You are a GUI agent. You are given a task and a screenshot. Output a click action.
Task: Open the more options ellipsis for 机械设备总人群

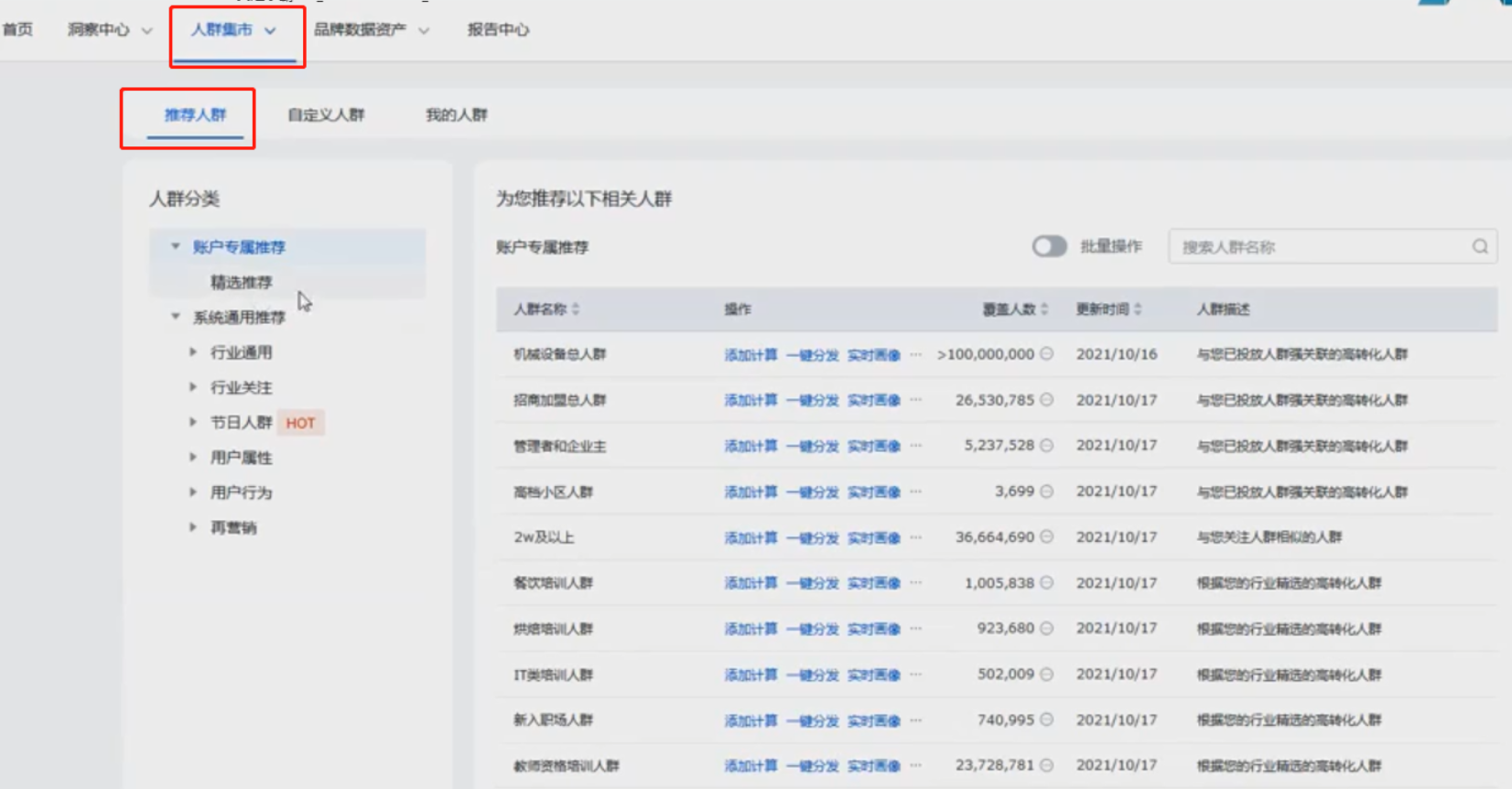click(916, 354)
